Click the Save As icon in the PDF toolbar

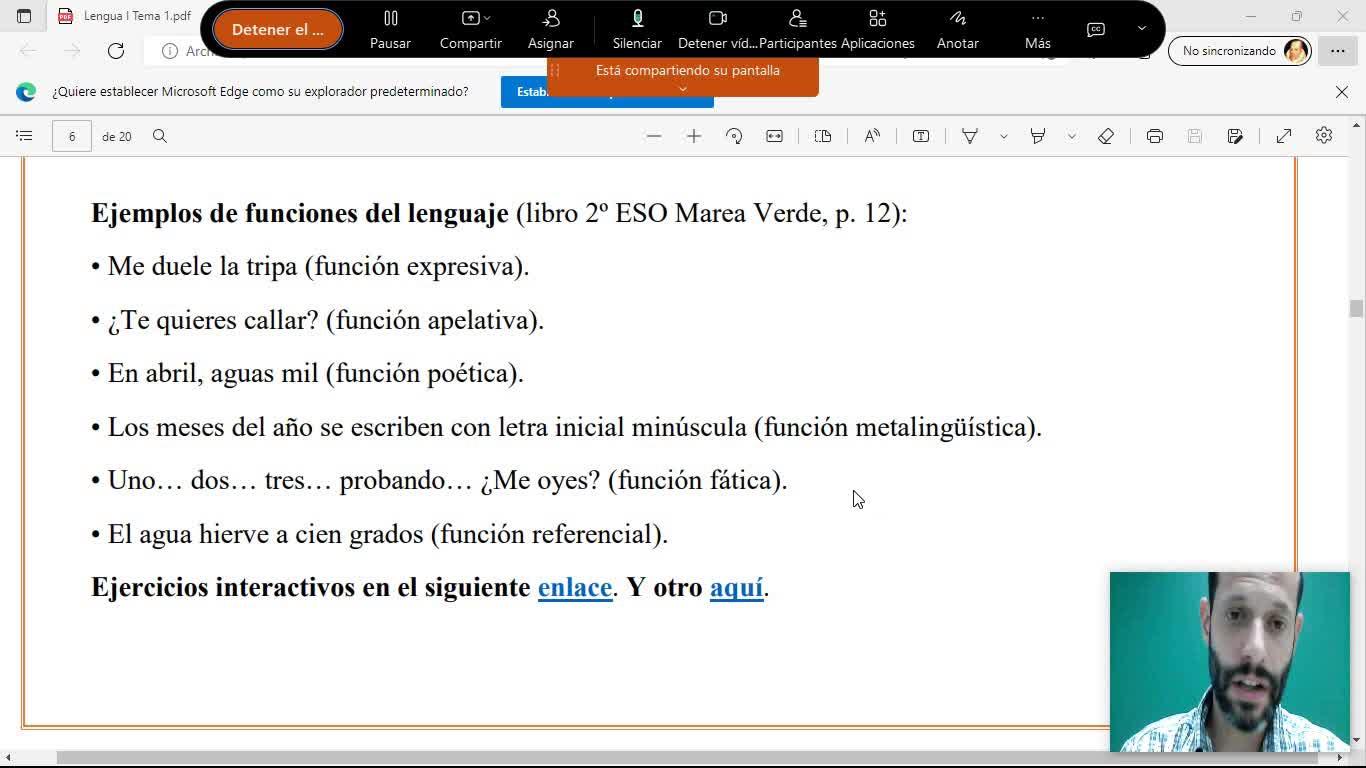click(1235, 136)
